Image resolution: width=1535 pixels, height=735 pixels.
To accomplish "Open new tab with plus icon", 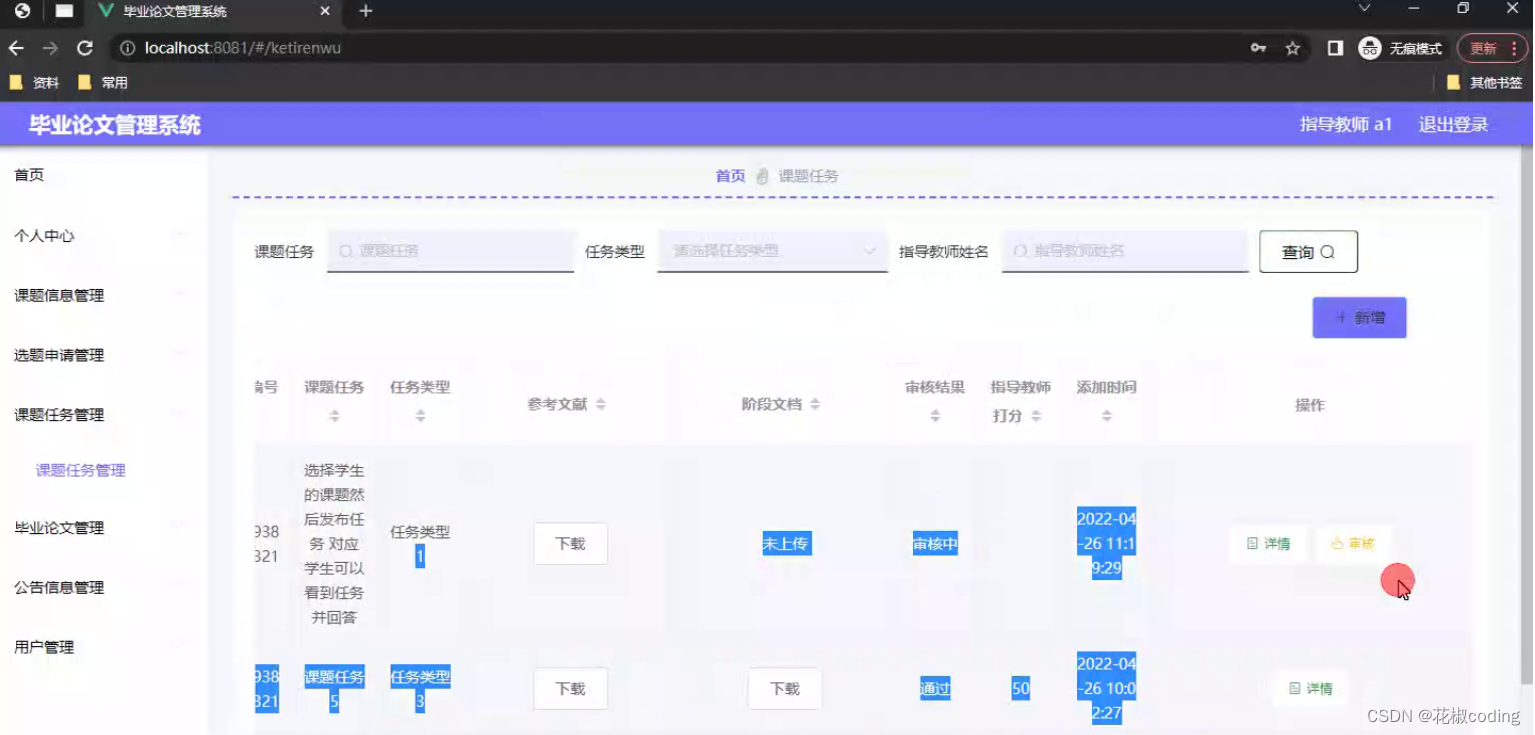I will [366, 11].
